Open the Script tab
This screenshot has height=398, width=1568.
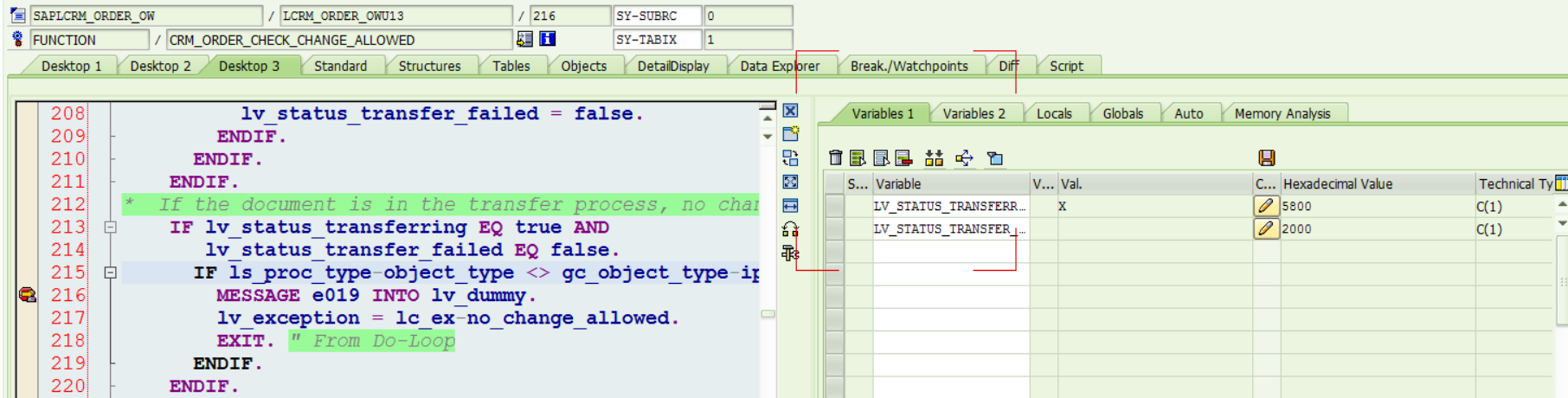[x=1066, y=66]
